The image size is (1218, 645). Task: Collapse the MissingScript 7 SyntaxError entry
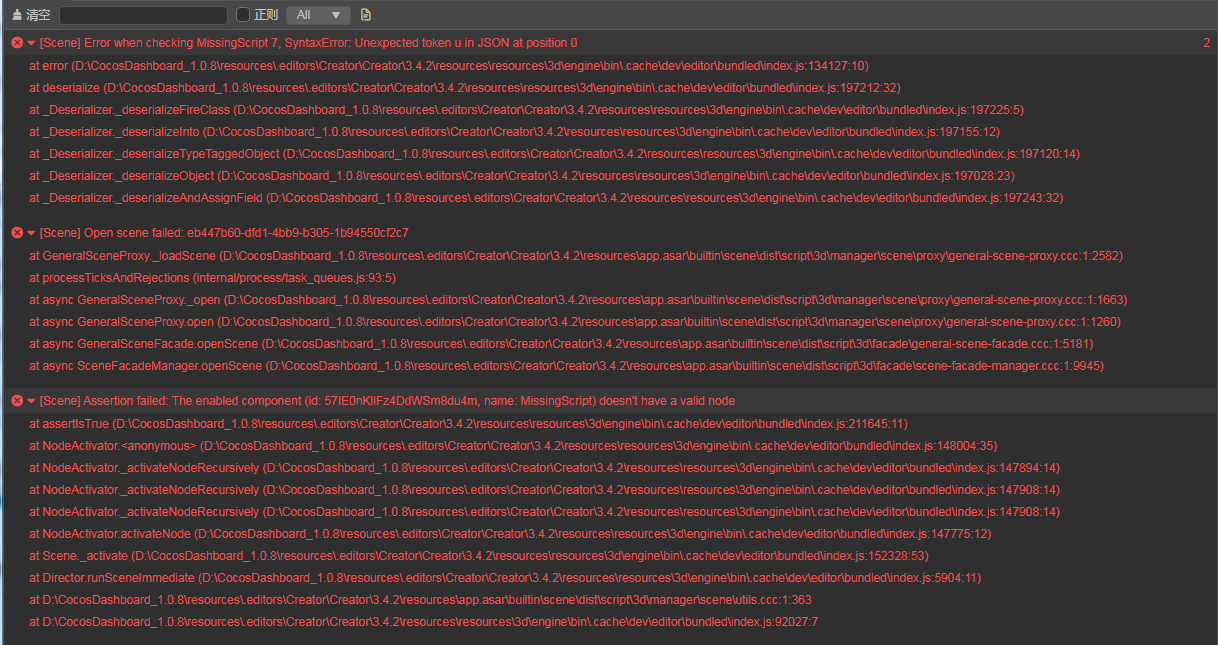[31, 43]
